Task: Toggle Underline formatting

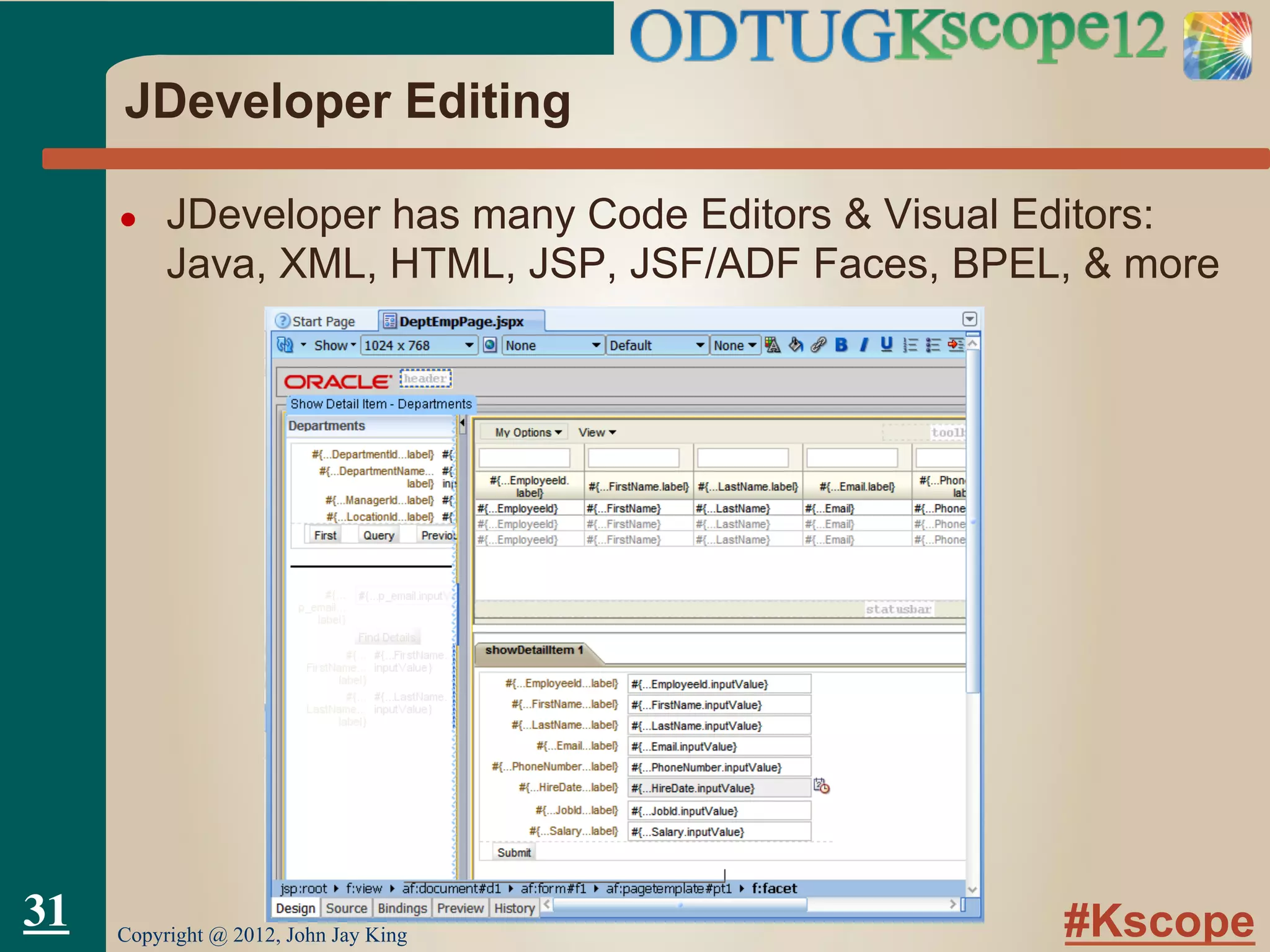Action: (887, 345)
